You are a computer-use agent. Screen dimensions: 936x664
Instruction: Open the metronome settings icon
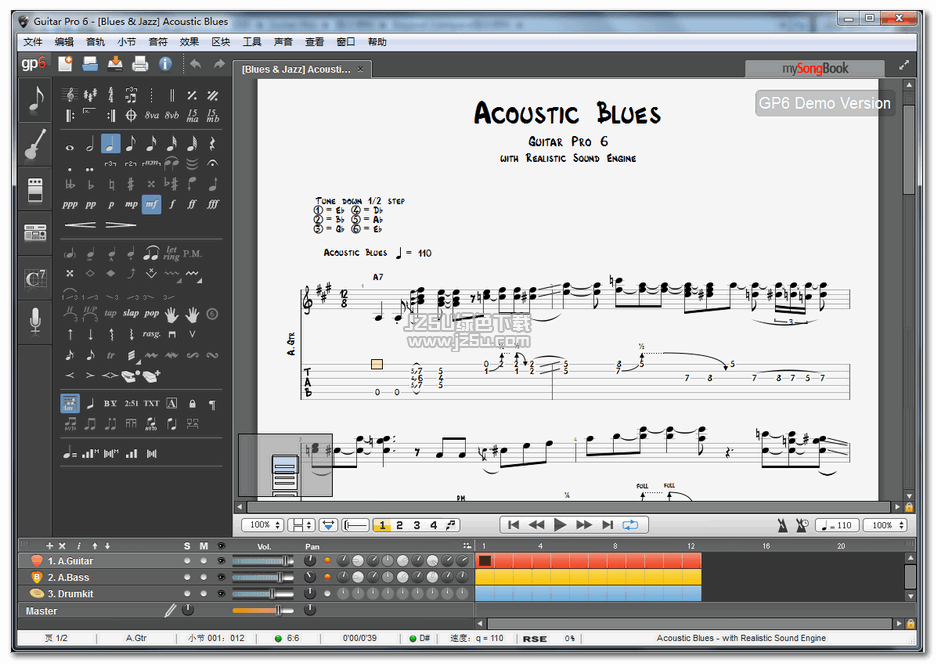click(x=782, y=525)
